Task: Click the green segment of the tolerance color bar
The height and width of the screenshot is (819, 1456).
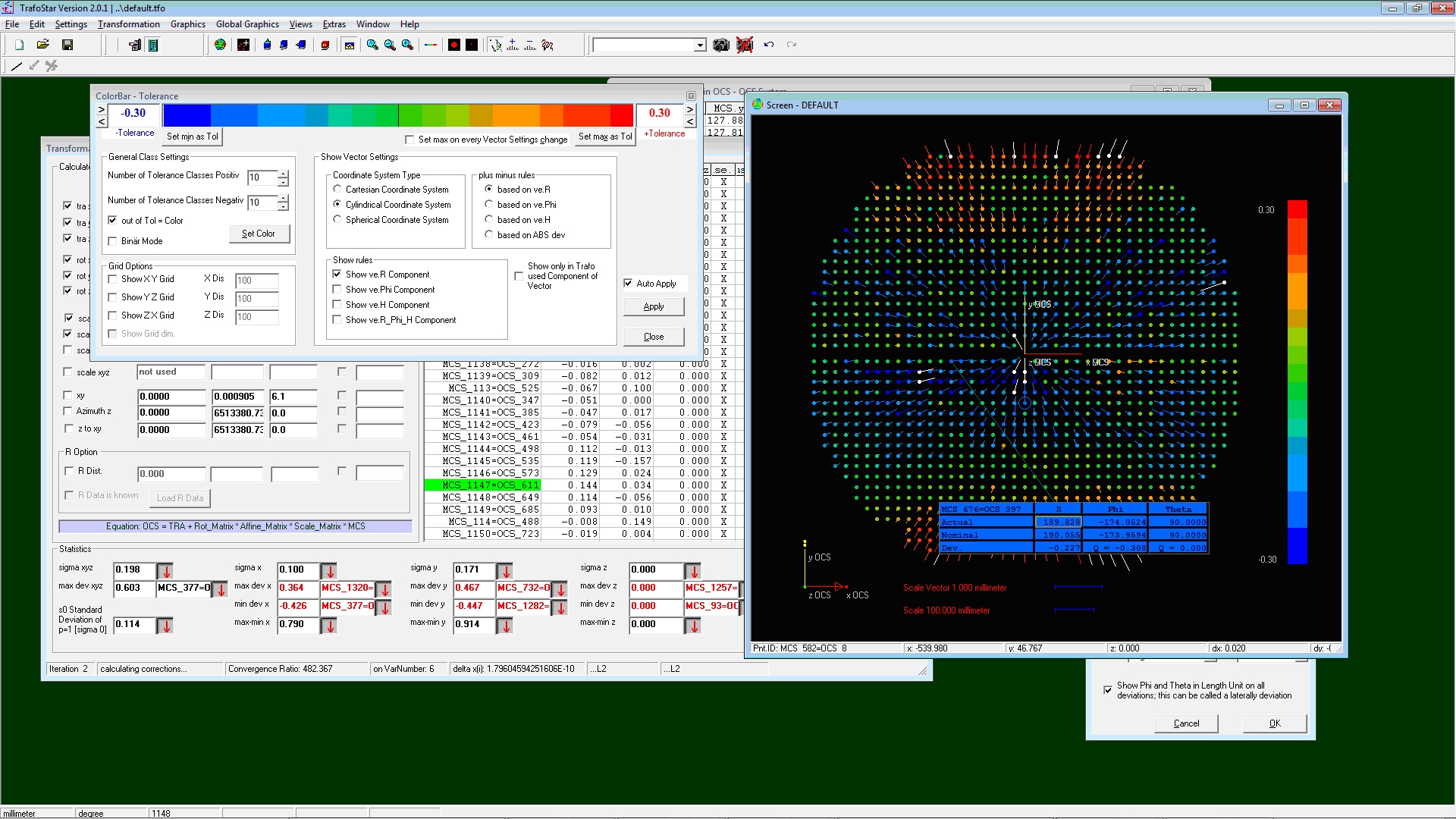Action: coord(410,115)
